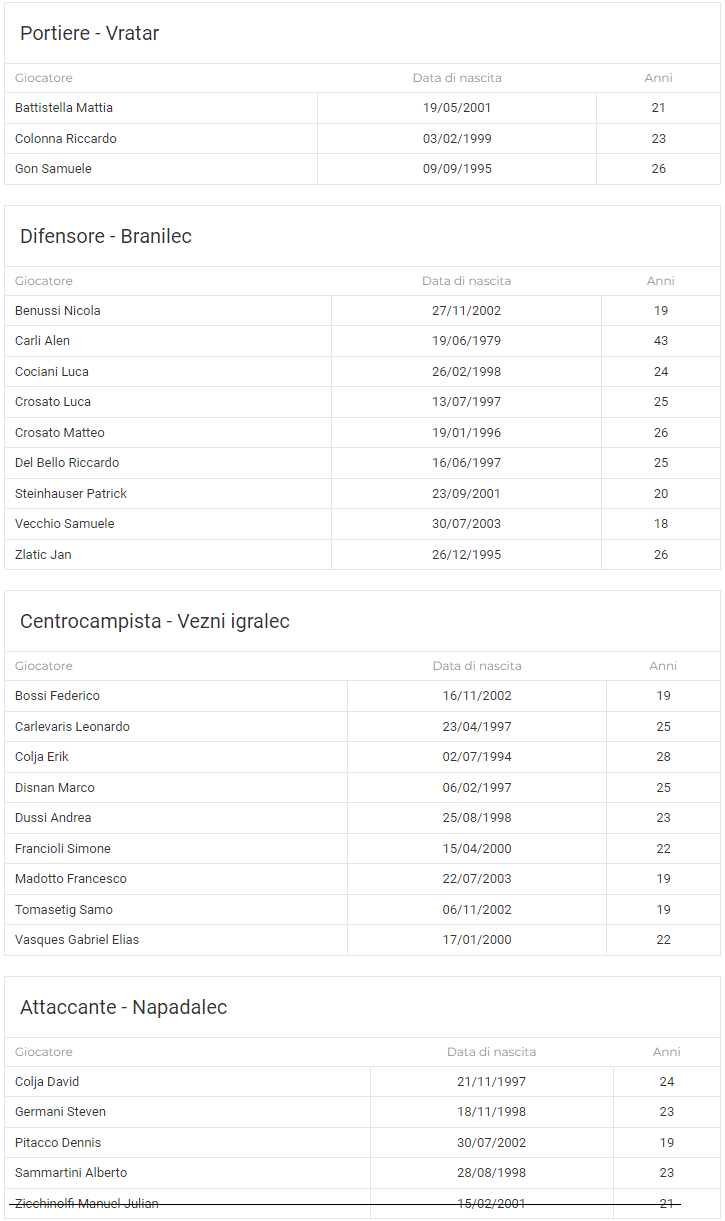Click on Vasques Gabriel Elias
This screenshot has width=725, height=1221.
coord(77,940)
